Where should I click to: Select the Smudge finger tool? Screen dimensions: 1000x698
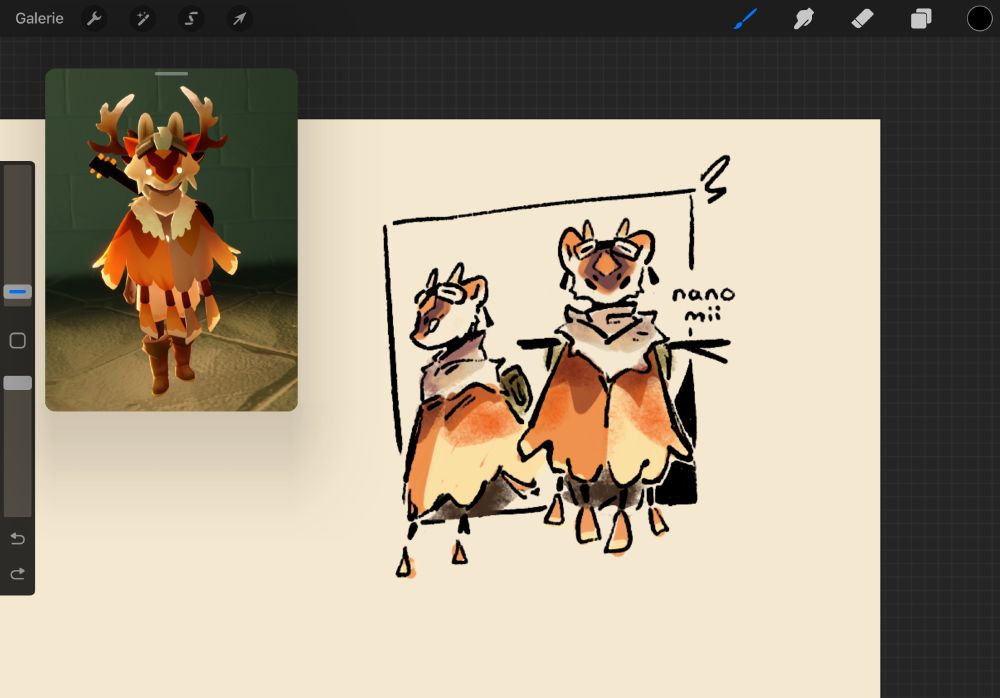(803, 19)
